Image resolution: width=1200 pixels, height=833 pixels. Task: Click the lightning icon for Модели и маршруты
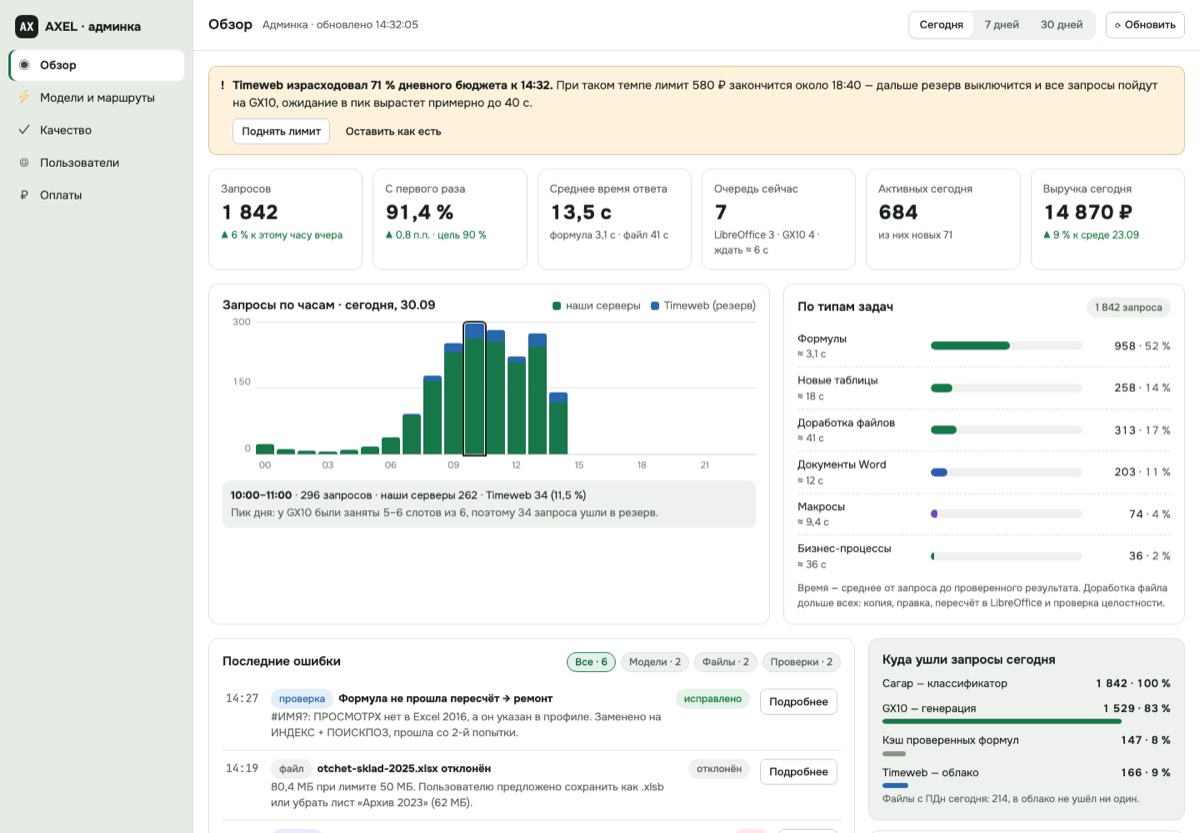point(24,98)
